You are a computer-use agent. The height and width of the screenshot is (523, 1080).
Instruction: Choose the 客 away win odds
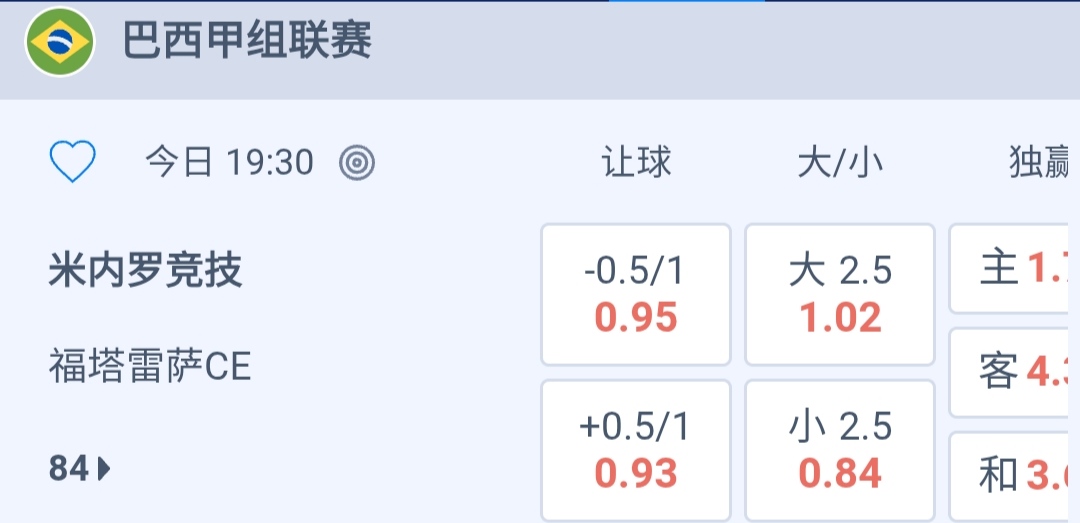pos(1015,372)
